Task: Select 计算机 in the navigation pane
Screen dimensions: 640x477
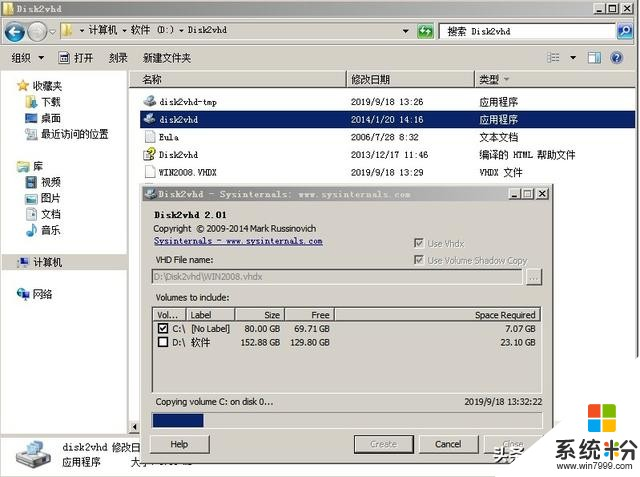Action: (x=47, y=262)
